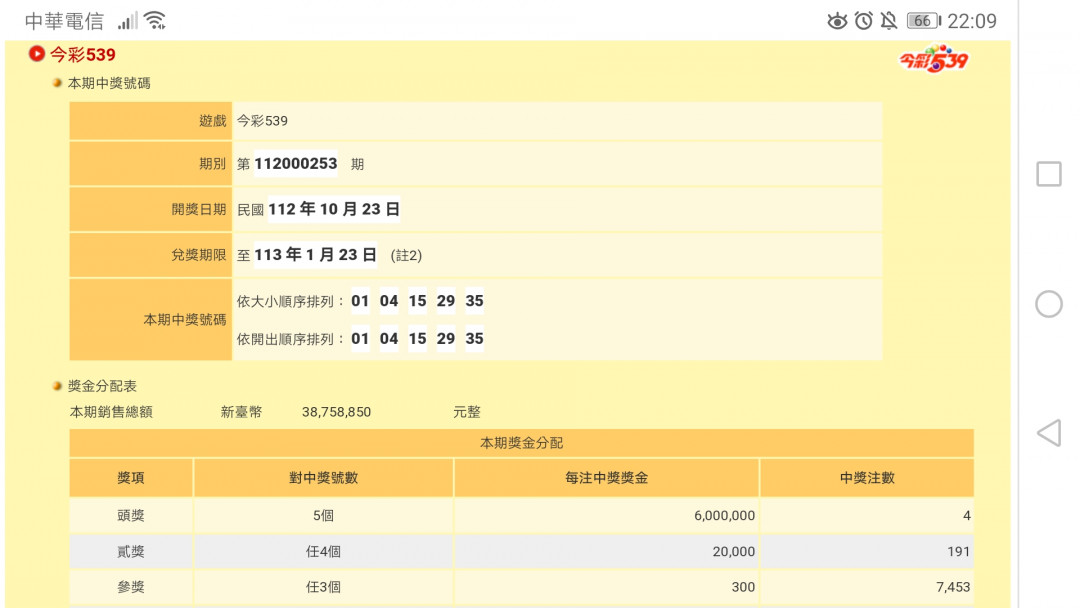Image resolution: width=1080 pixels, height=608 pixels.
Task: Tap the muted notification bell icon
Action: point(889,21)
